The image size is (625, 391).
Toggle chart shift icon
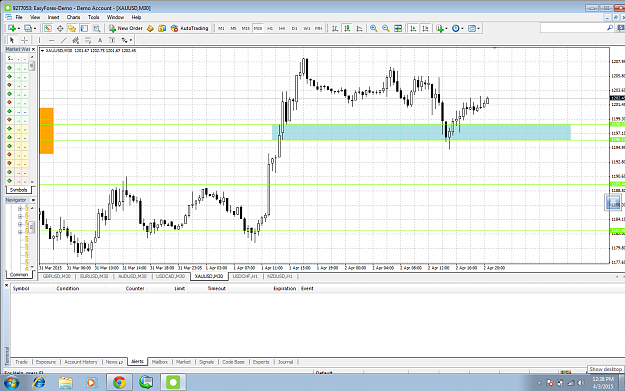(x=425, y=28)
